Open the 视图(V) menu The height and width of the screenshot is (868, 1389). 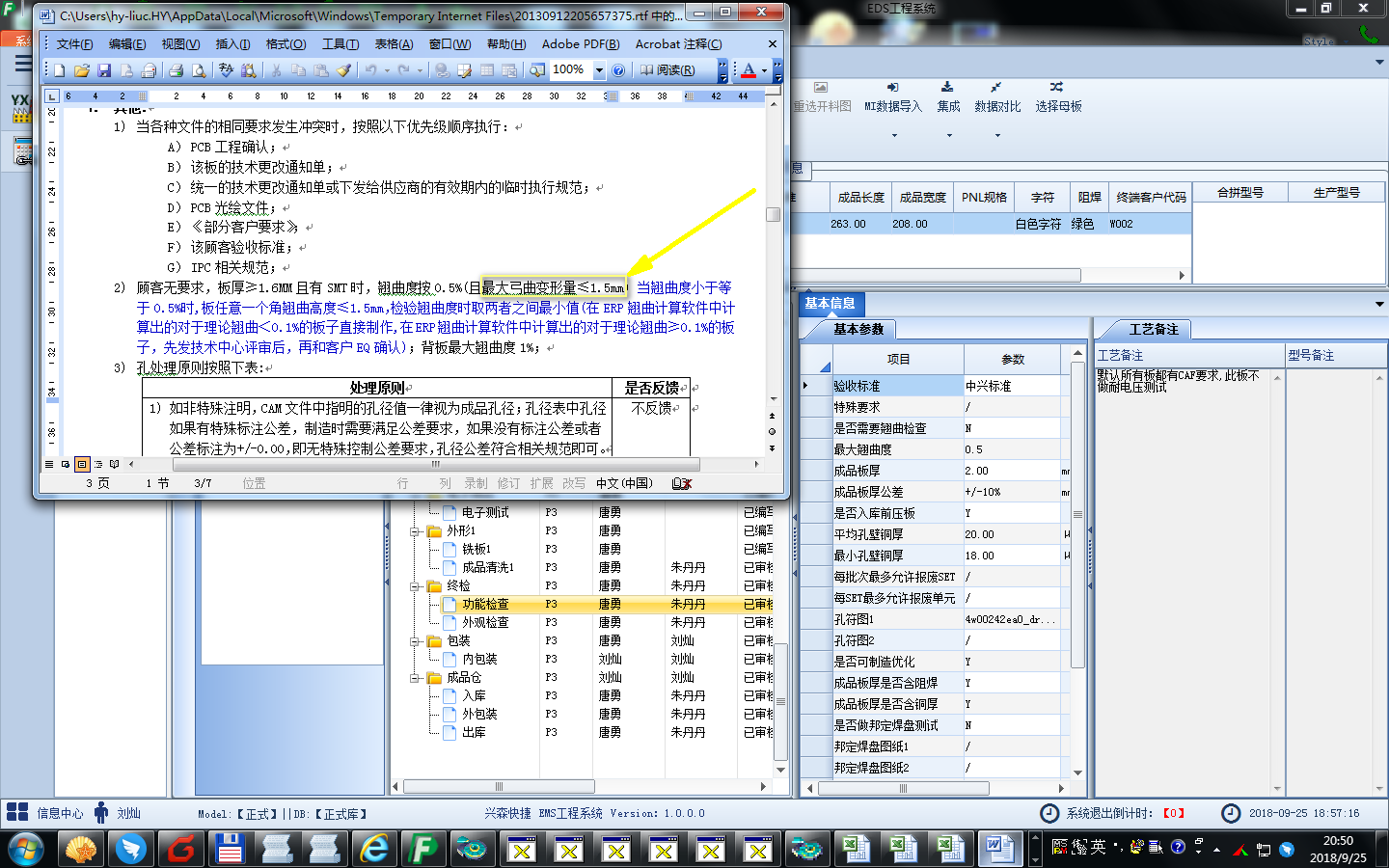180,44
